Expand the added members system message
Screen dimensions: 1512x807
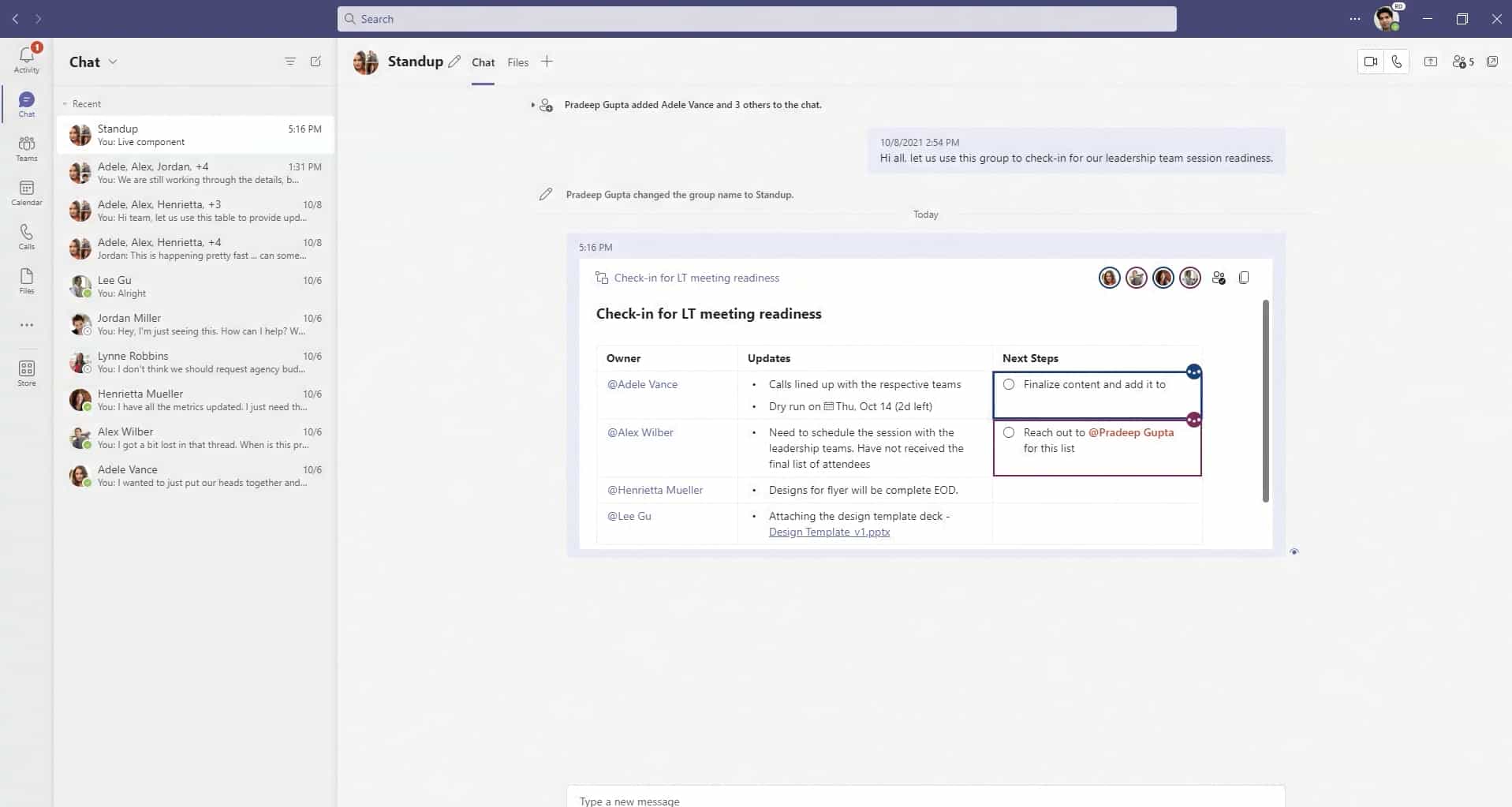[x=533, y=105]
